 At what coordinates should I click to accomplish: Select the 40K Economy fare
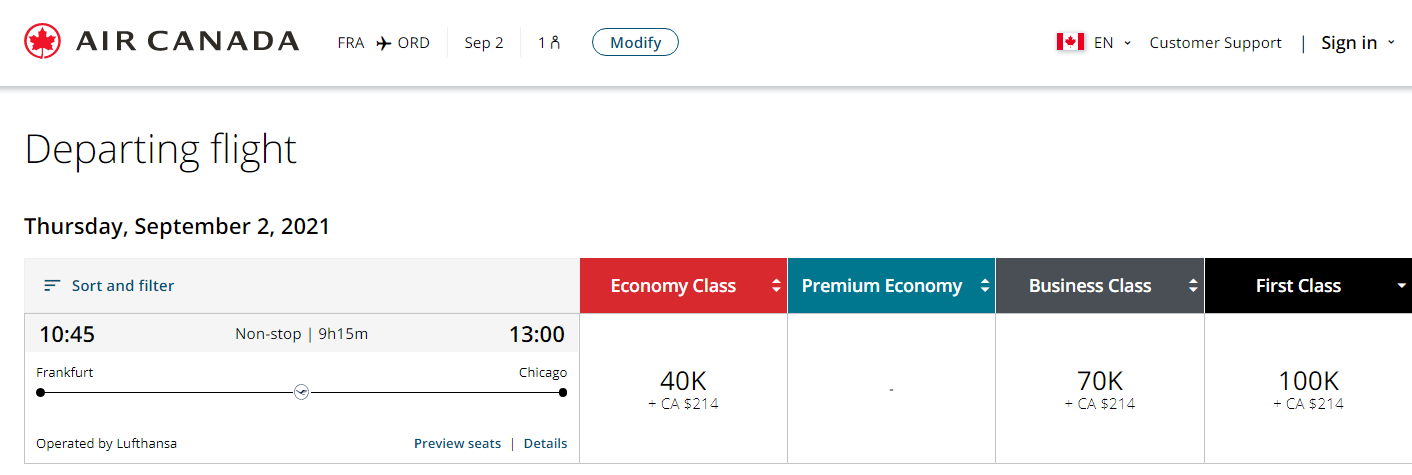coord(683,389)
